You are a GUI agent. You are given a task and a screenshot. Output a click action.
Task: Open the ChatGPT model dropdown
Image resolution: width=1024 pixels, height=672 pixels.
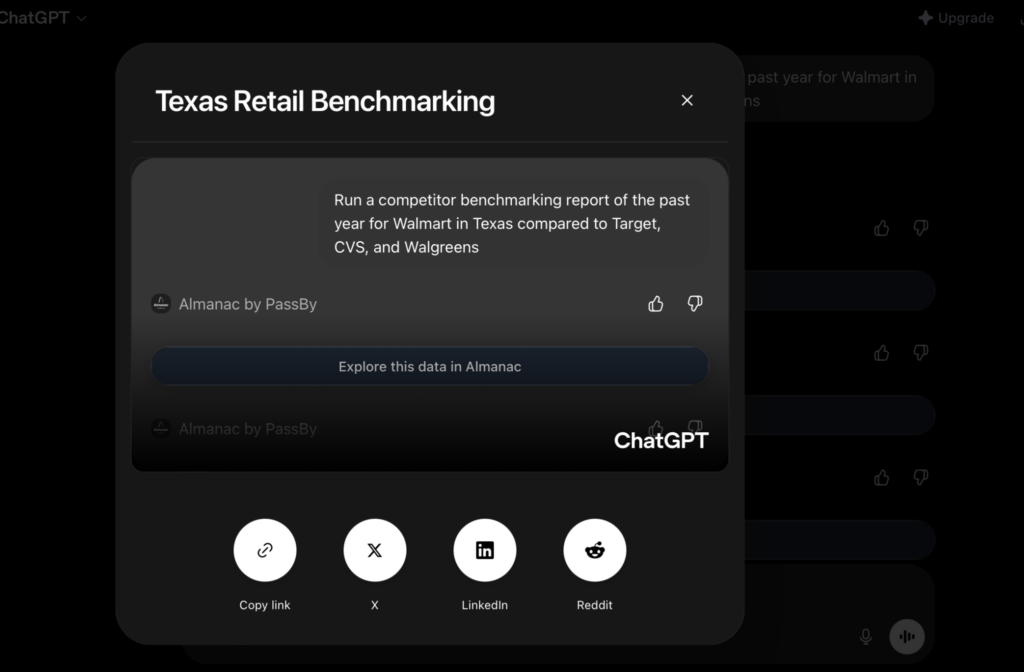(43, 18)
